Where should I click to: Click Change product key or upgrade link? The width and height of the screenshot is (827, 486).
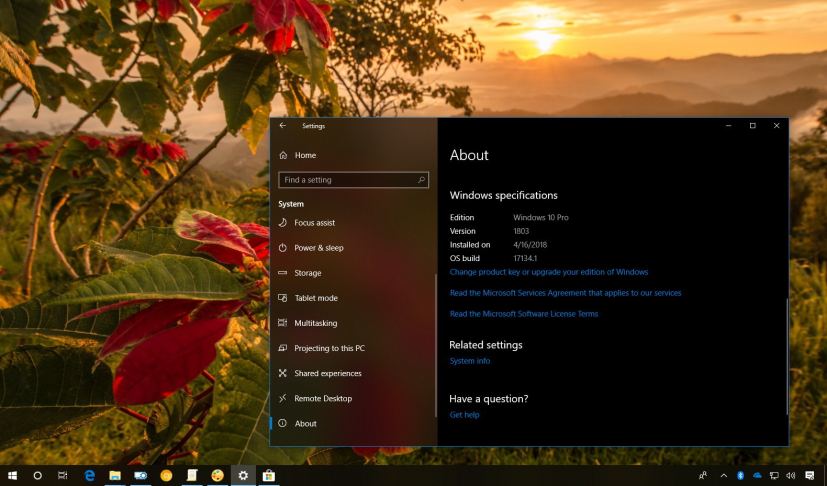(x=549, y=272)
